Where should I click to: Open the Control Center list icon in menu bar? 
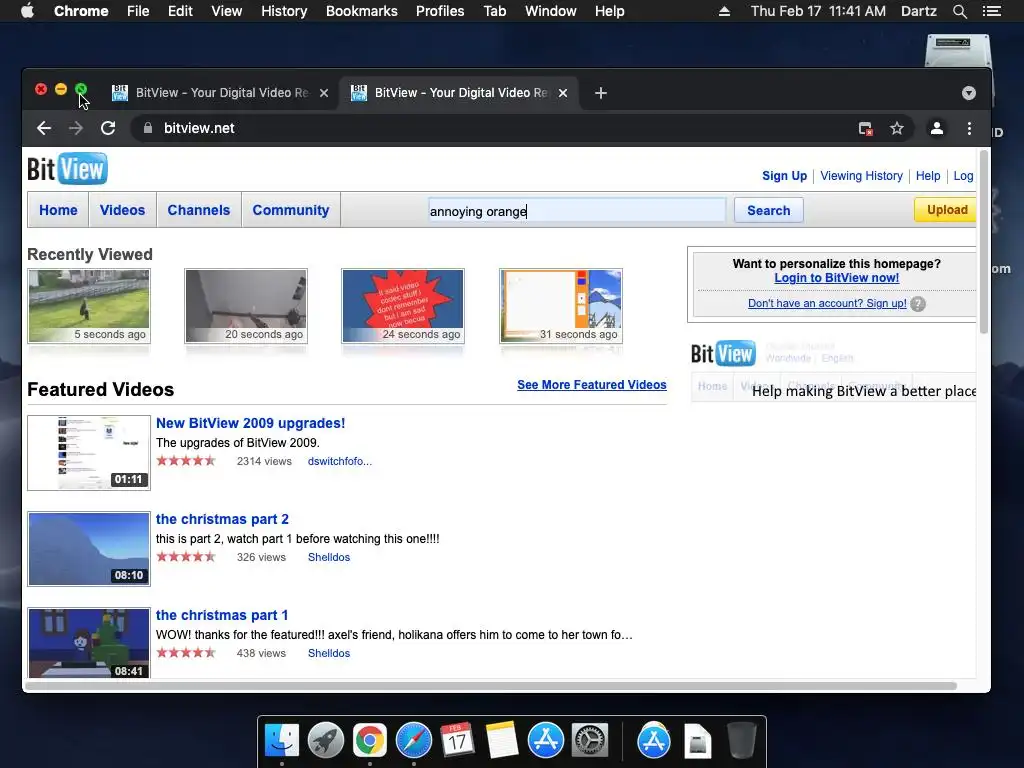(991, 11)
